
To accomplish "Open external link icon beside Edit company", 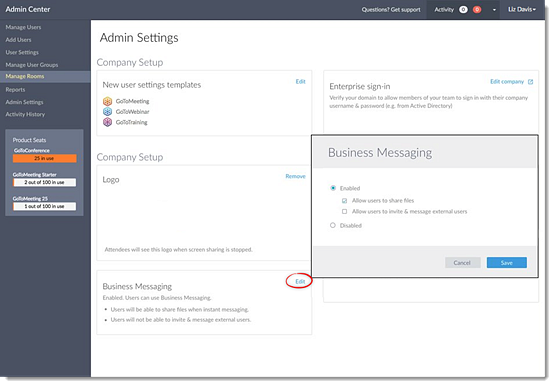I will [x=530, y=82].
